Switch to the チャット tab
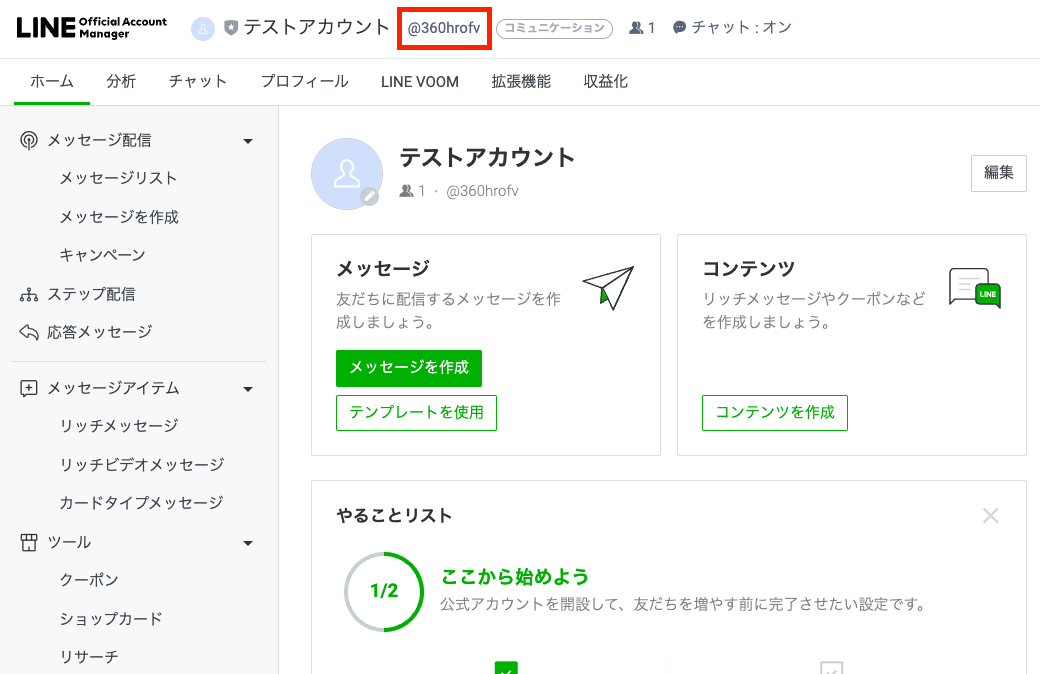Screen dimensions: 1040x674 [x=198, y=82]
